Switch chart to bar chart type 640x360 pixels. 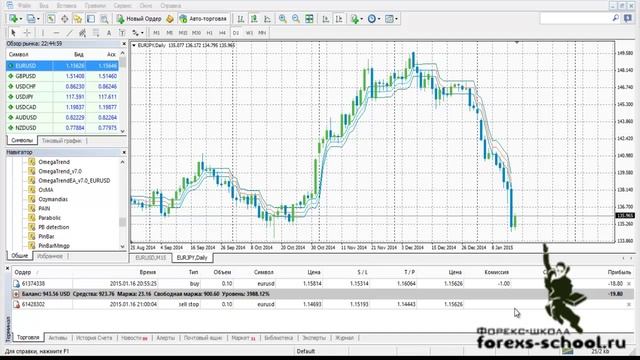(x=241, y=19)
